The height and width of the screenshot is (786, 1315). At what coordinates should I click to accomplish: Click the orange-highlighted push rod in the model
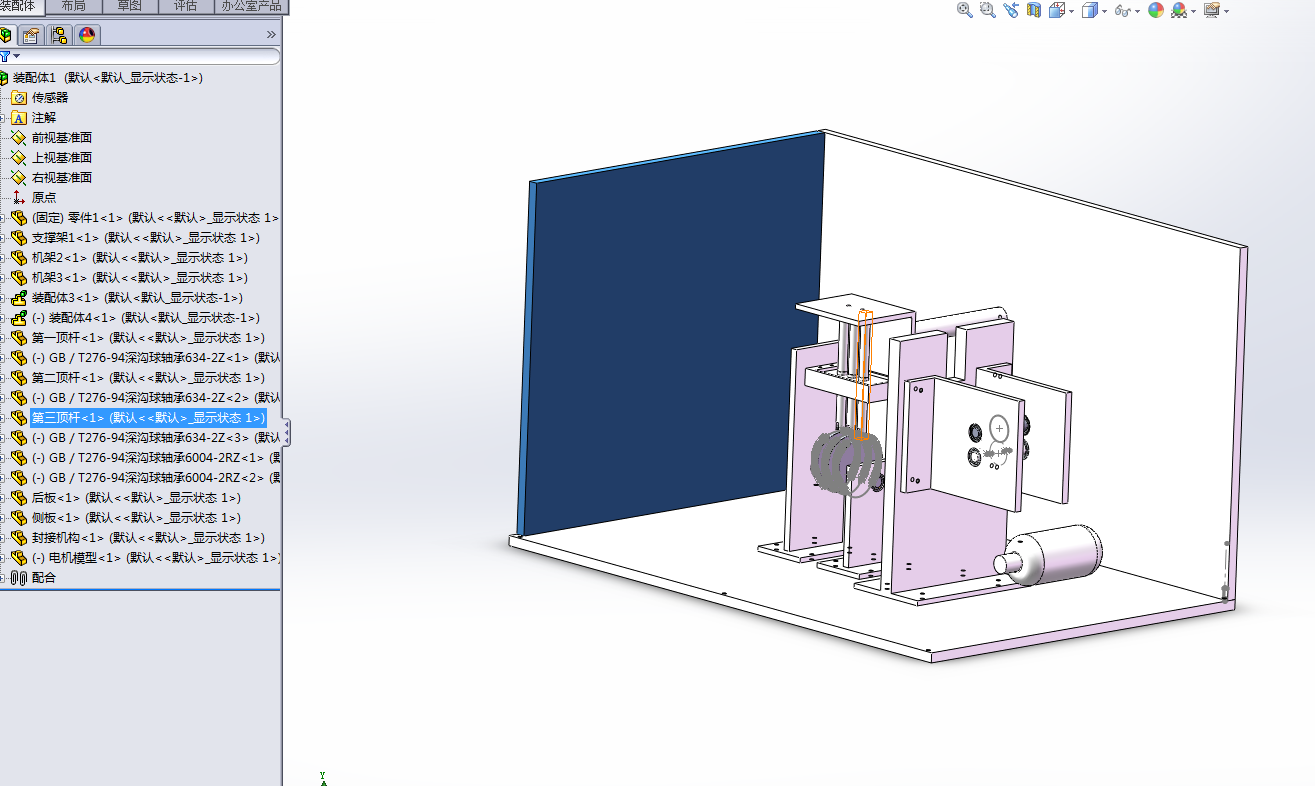[863, 374]
